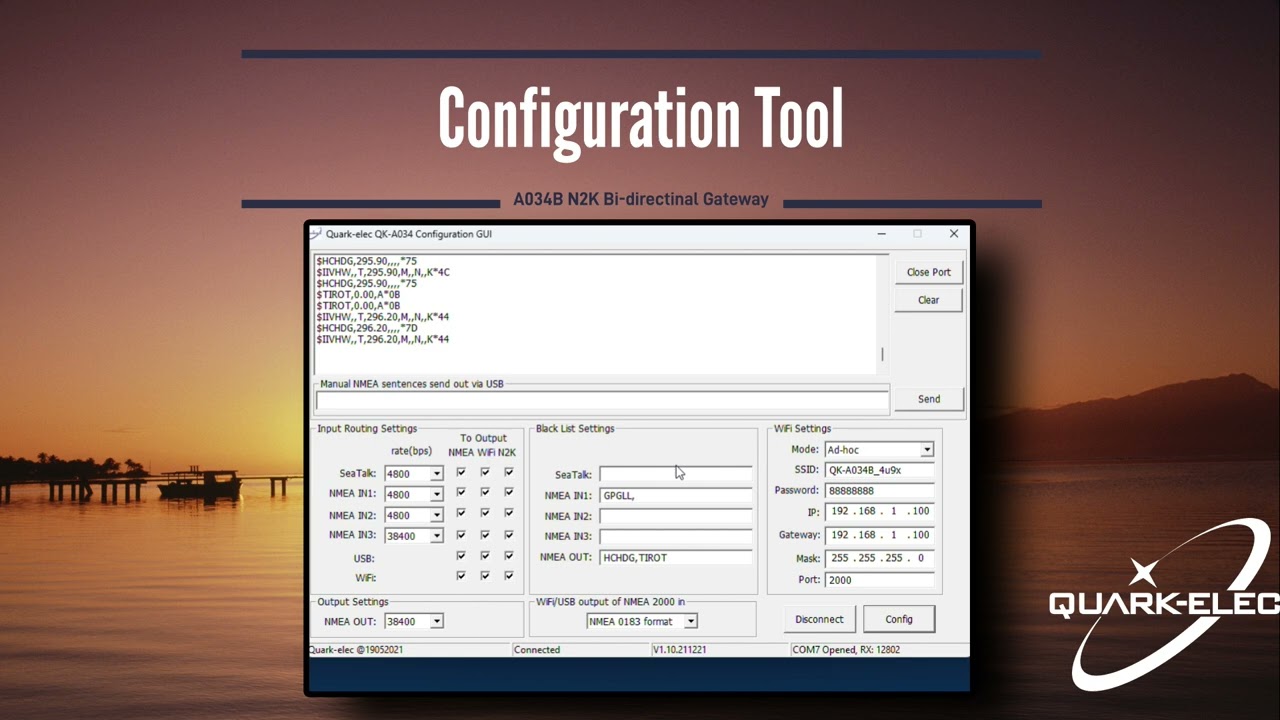Toggle USB to WiFi output checkbox
This screenshot has height=720, width=1280.
point(485,555)
